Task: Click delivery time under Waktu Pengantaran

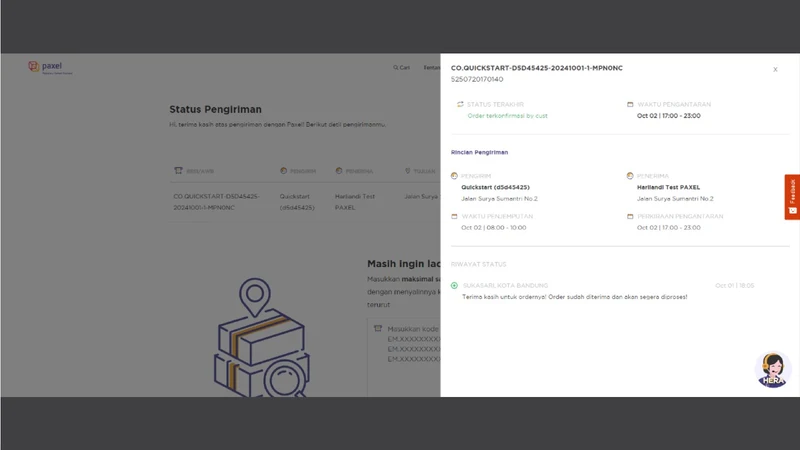Action: coord(668,116)
